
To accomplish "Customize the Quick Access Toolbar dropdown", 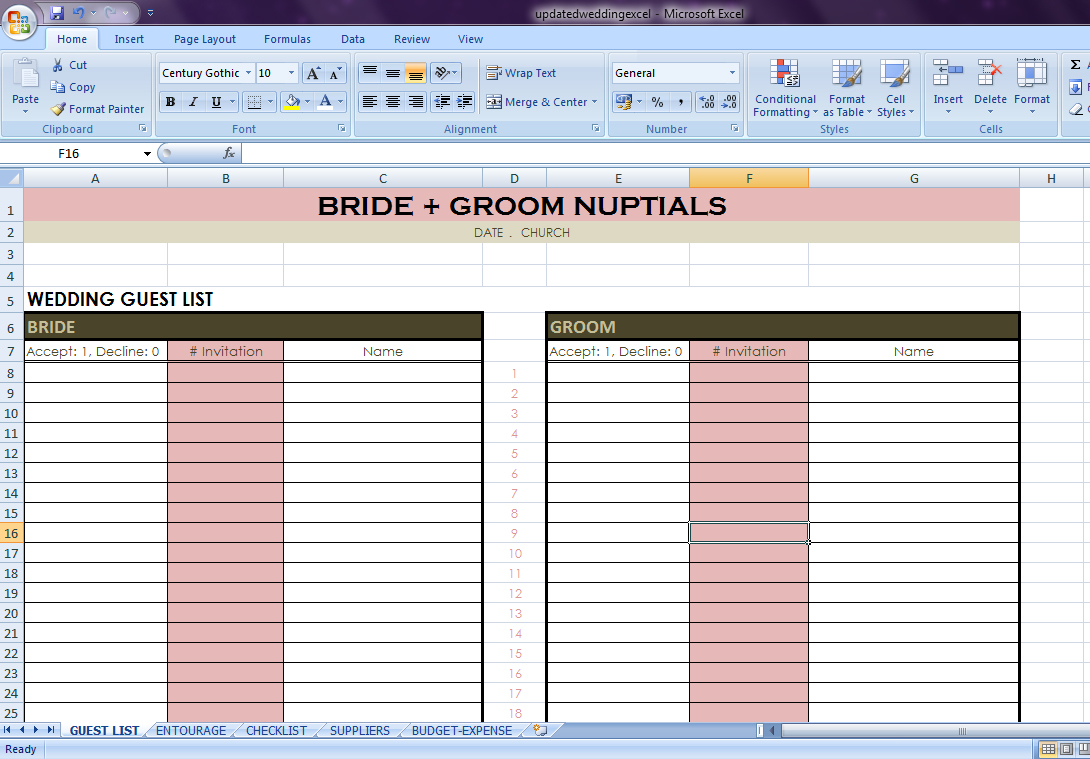I will tap(151, 13).
